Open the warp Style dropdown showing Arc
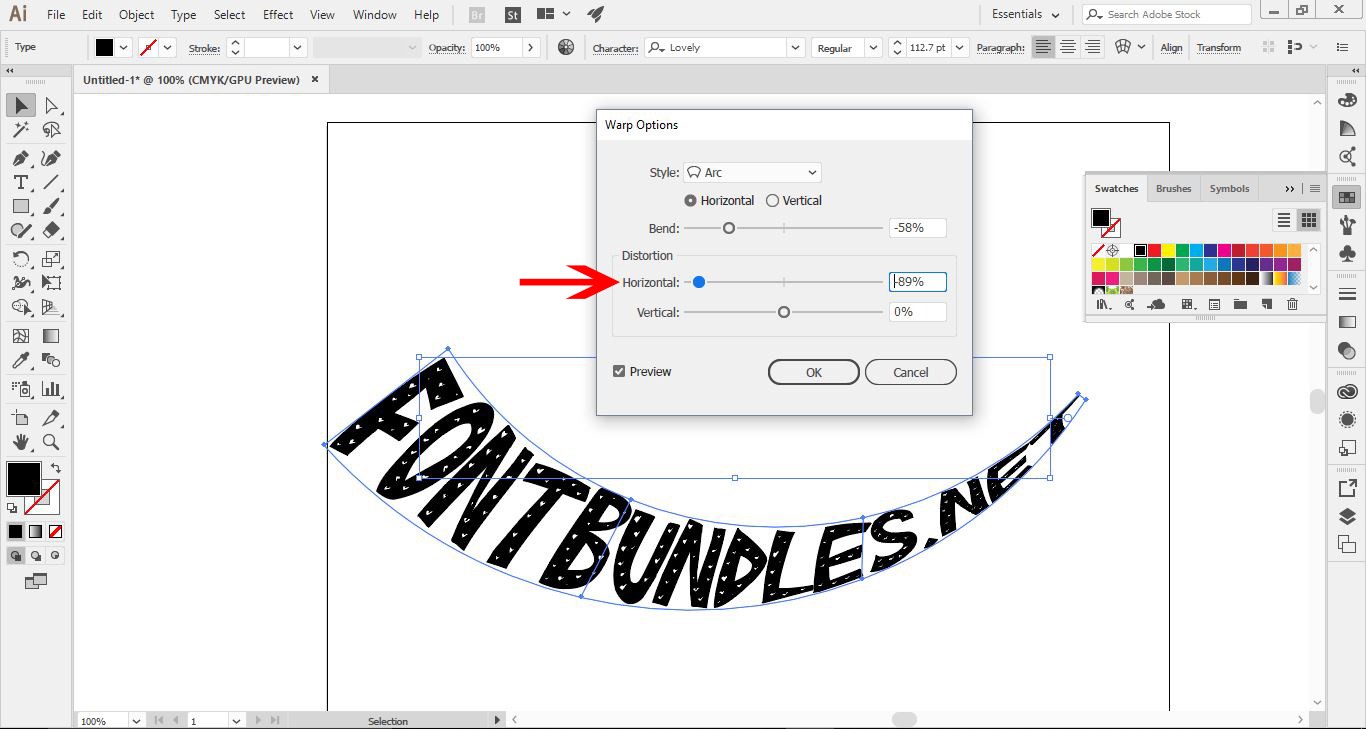 coord(751,172)
